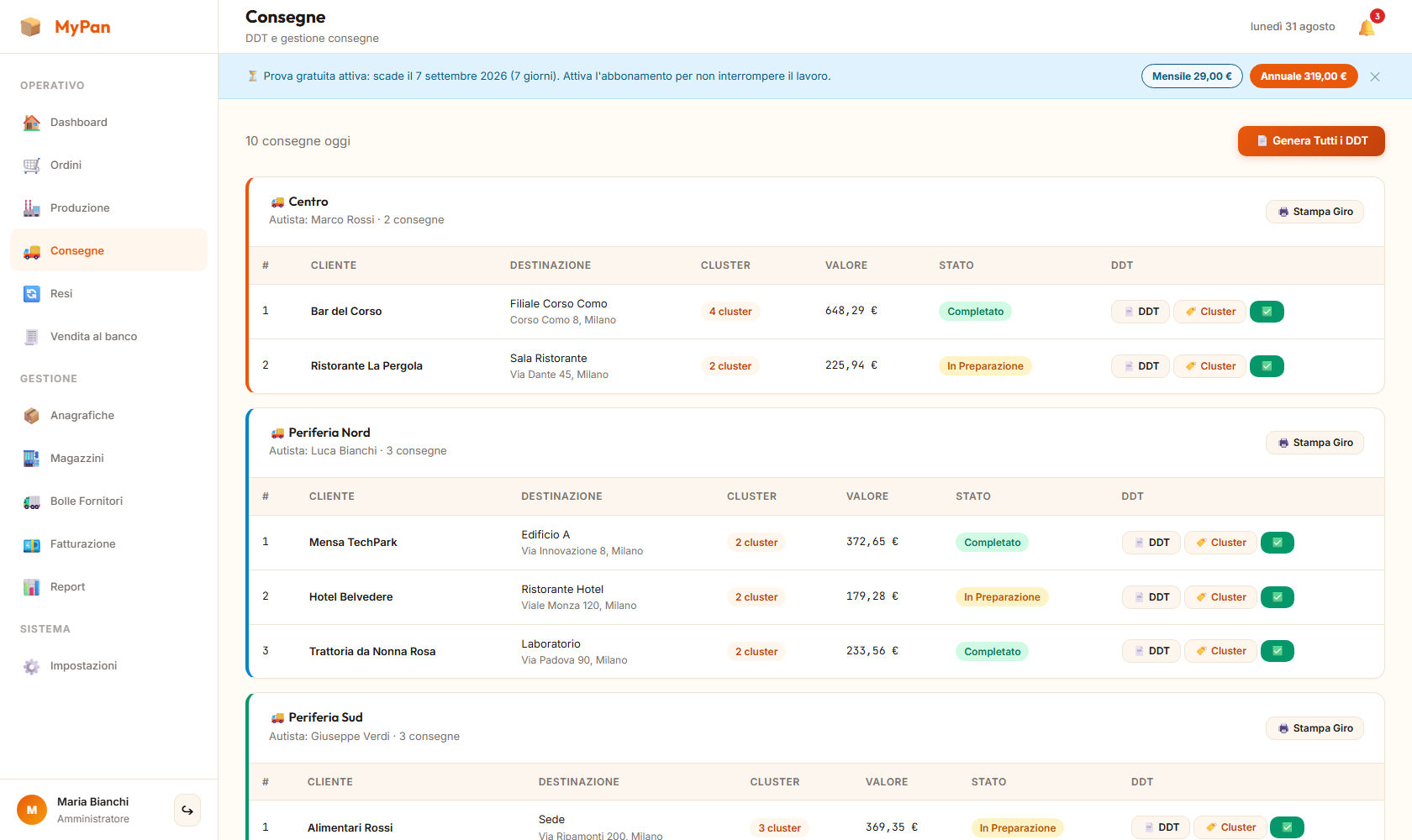Open Maria Bianchi user avatar
The image size is (1412, 840).
[x=32, y=811]
